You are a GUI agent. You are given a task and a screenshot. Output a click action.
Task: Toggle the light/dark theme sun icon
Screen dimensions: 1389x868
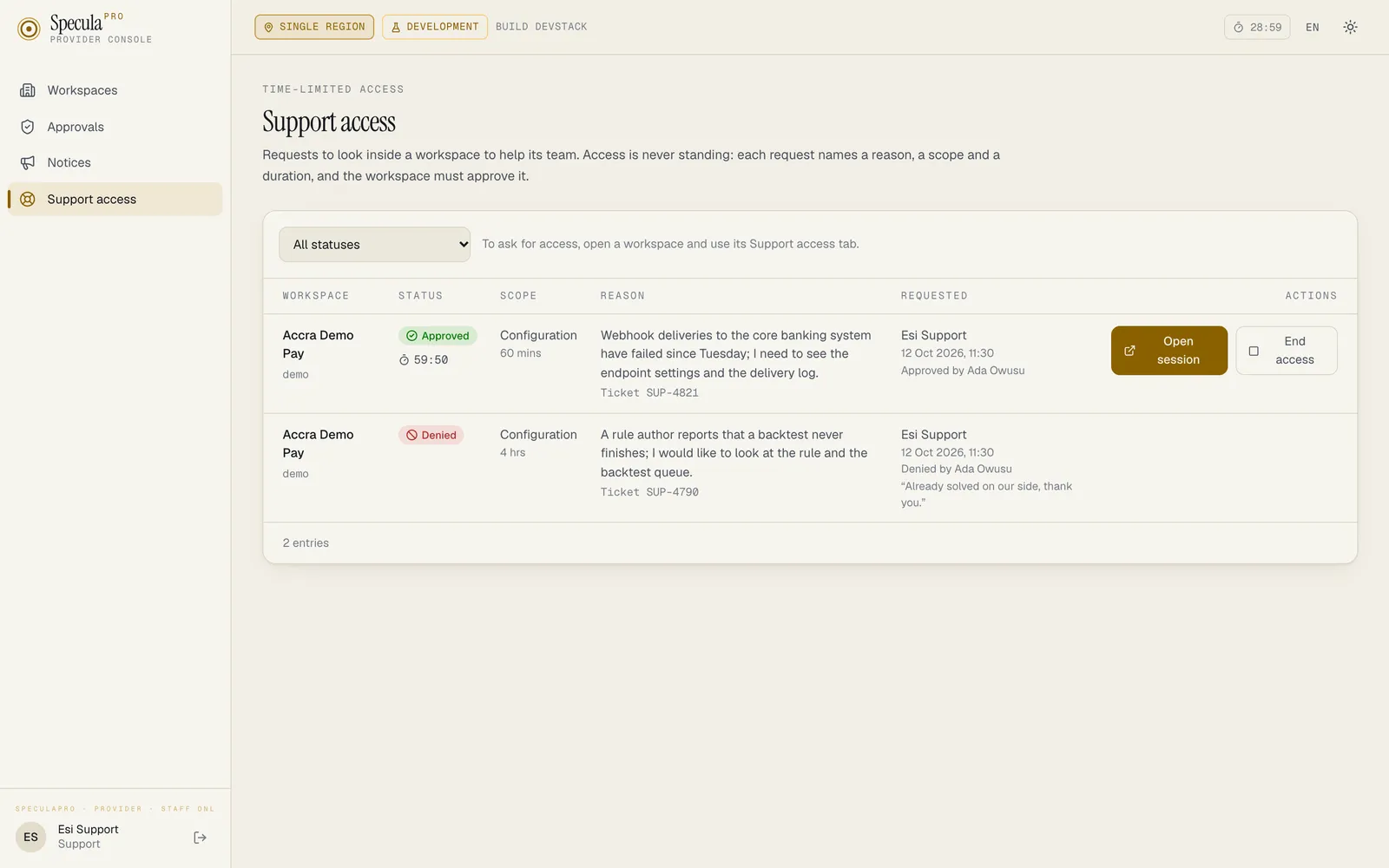1350,27
